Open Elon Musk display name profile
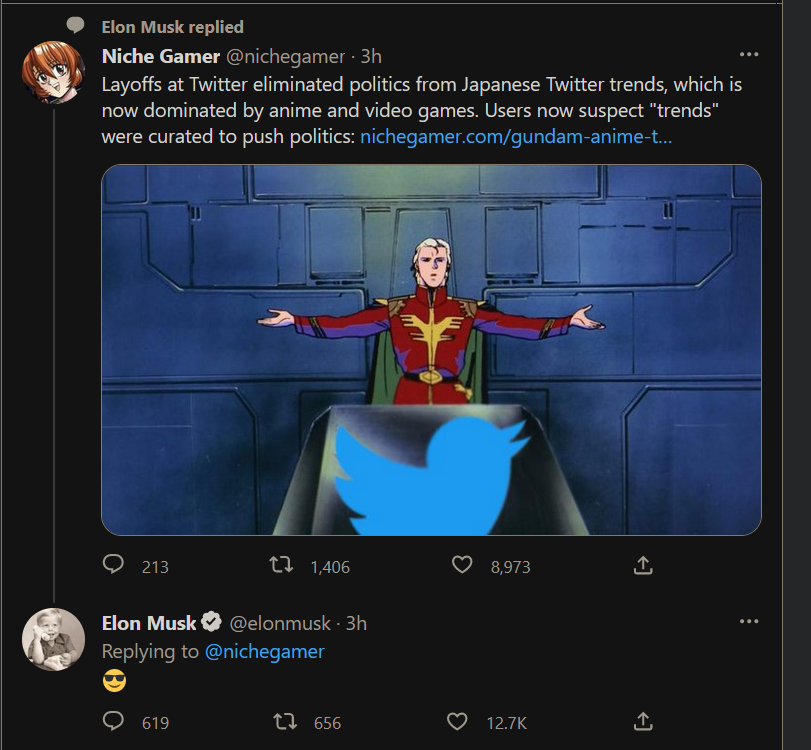 pyautogui.click(x=149, y=623)
